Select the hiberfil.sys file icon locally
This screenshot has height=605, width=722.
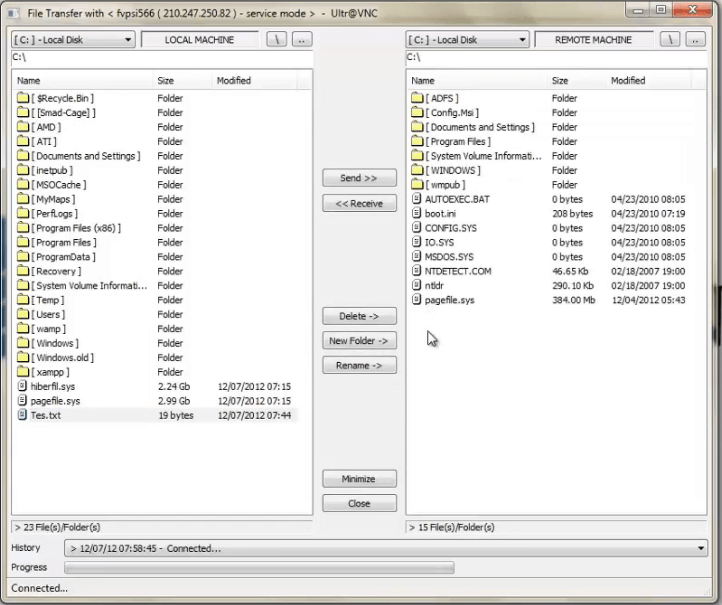click(23, 386)
